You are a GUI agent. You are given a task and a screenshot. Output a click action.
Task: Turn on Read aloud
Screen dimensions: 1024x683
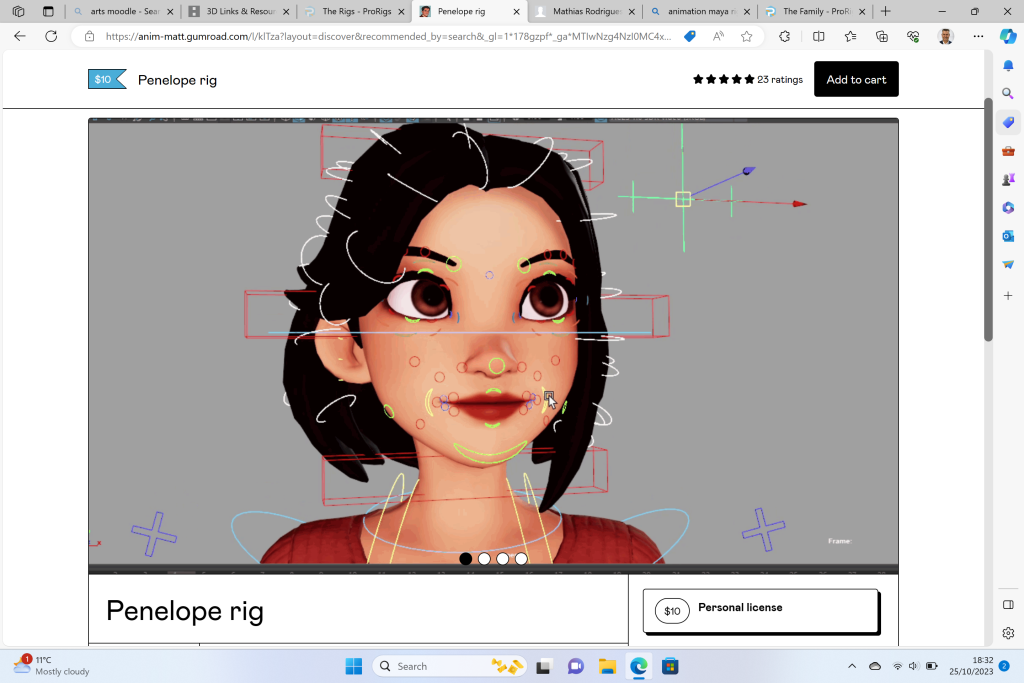point(718,37)
